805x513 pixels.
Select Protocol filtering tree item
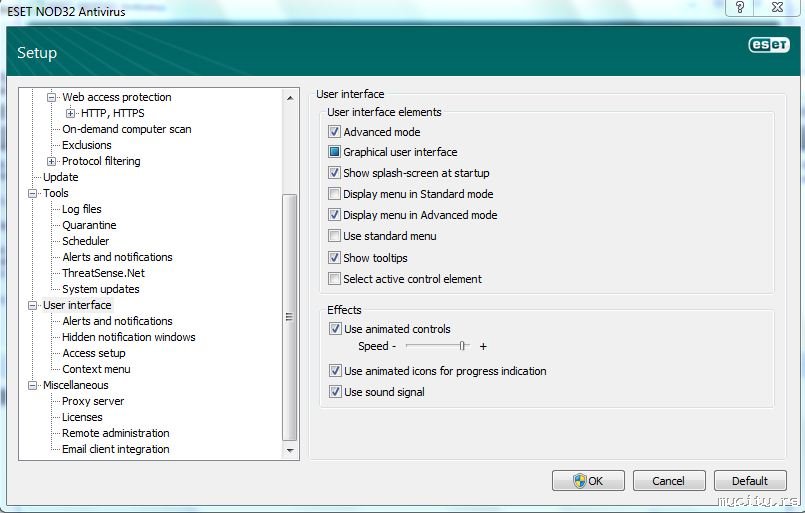(101, 161)
